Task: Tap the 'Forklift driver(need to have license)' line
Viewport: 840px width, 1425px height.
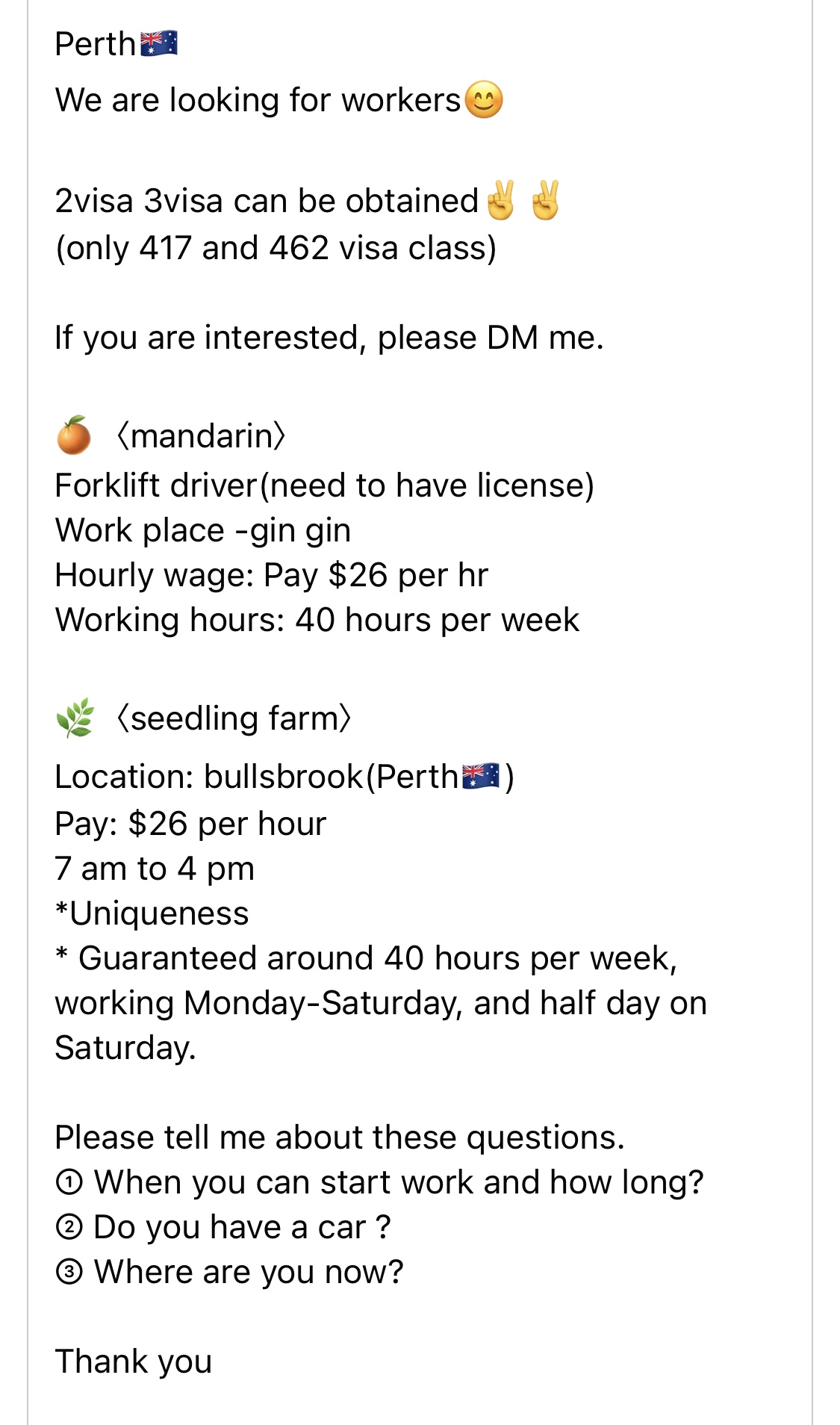Action: click(x=325, y=485)
